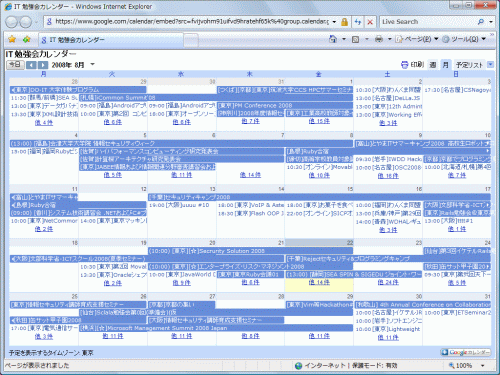
Task: Expand the feeds button dropdown arrow
Action: click(367, 39)
